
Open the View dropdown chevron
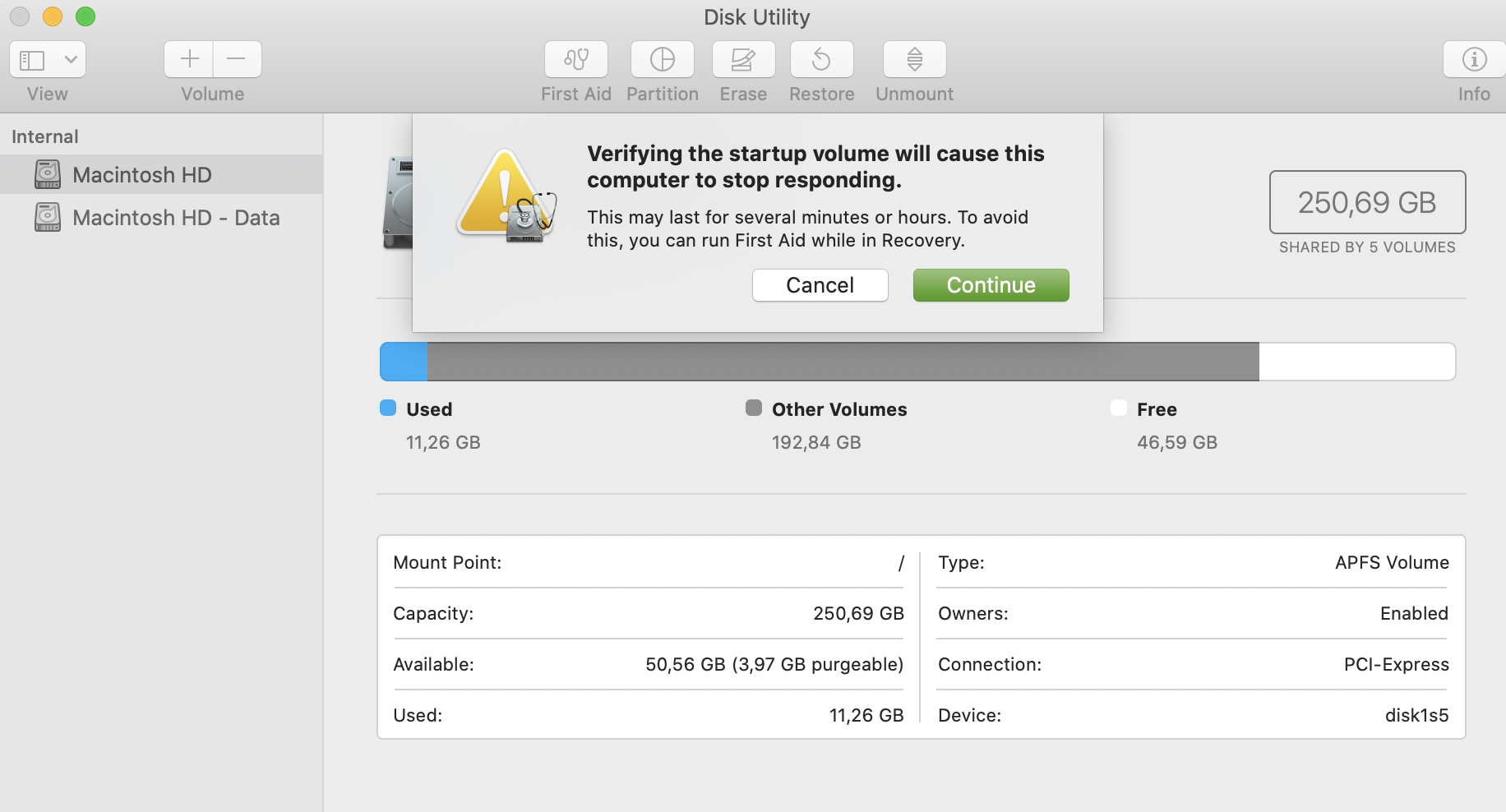[x=71, y=59]
